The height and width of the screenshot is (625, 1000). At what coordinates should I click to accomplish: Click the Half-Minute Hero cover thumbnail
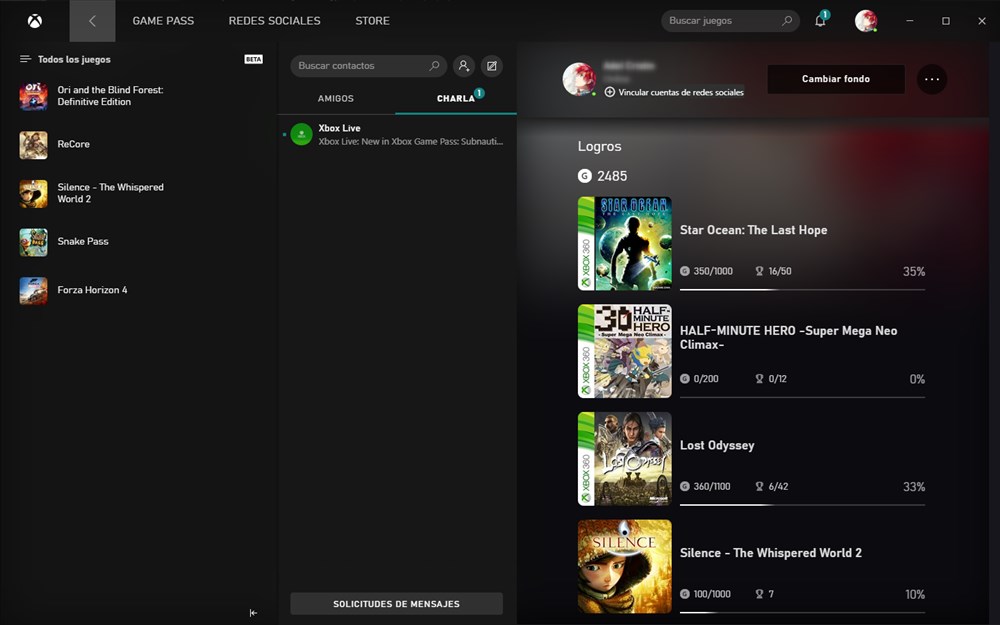pos(624,351)
